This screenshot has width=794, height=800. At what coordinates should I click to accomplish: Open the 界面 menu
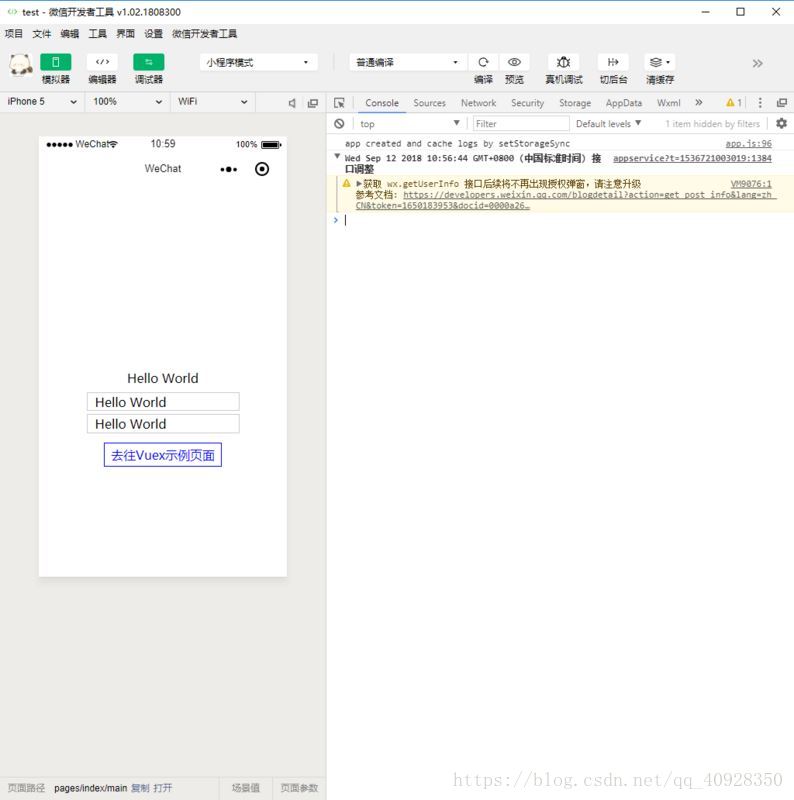[x=126, y=34]
